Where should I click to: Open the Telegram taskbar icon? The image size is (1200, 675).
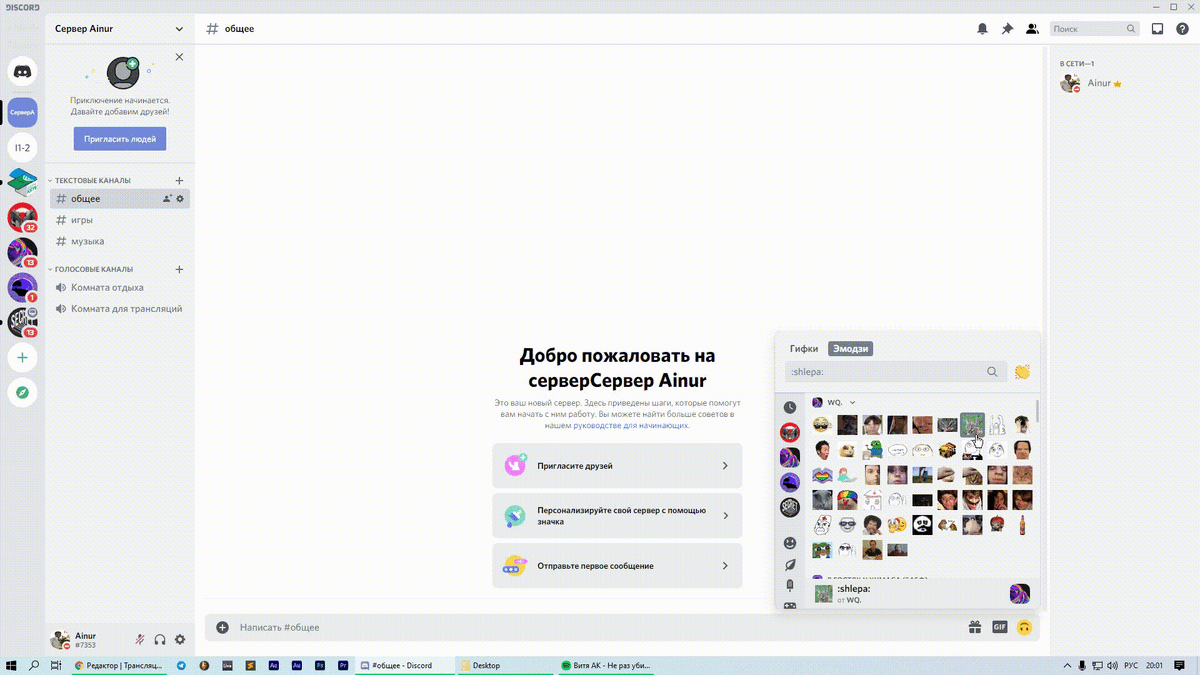(181, 665)
